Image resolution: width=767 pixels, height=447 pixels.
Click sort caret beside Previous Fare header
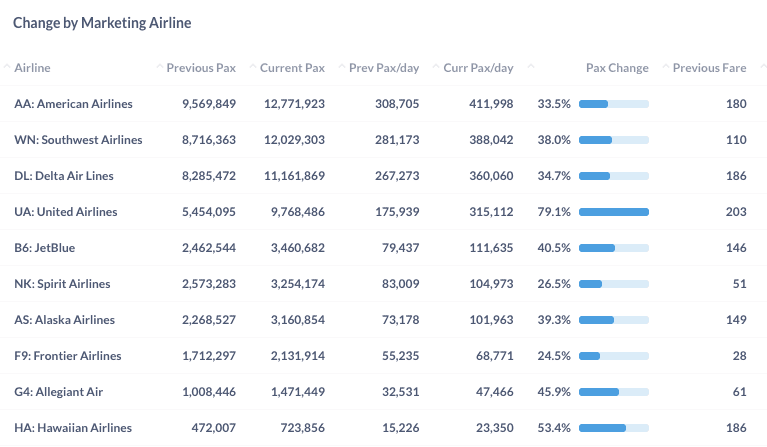(x=666, y=67)
